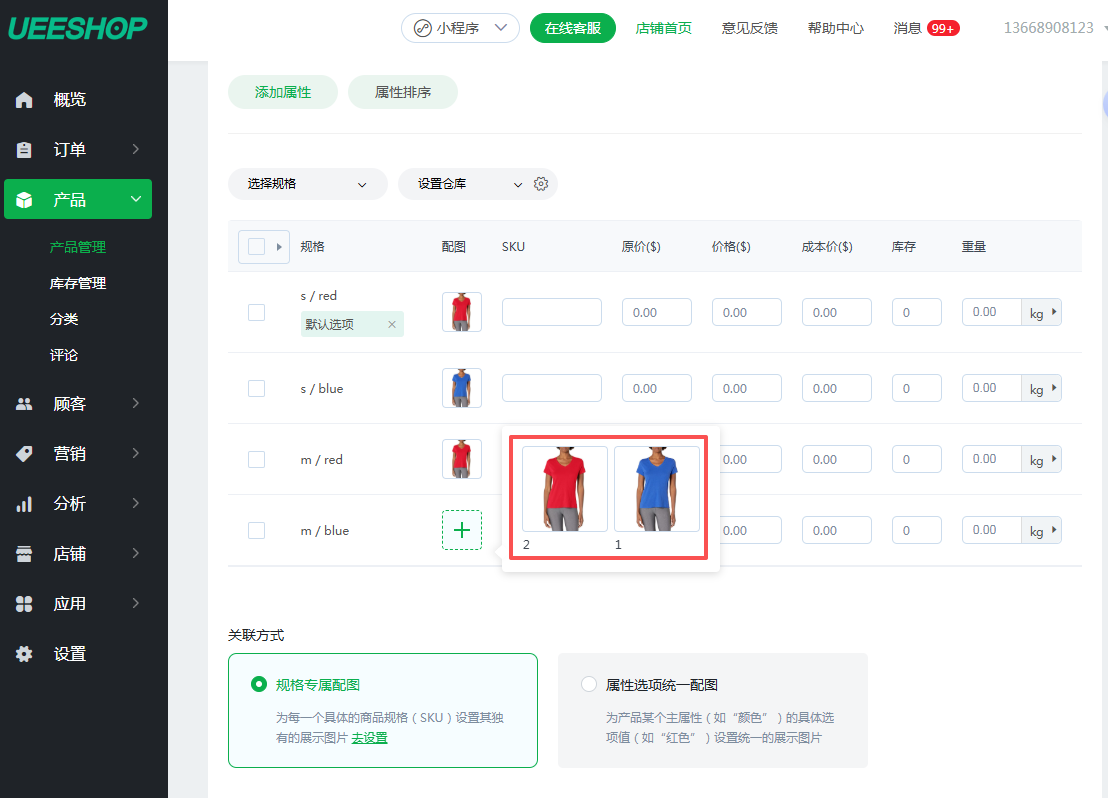Click the Analytics bar chart icon
This screenshot has width=1108, height=798.
pos(25,504)
